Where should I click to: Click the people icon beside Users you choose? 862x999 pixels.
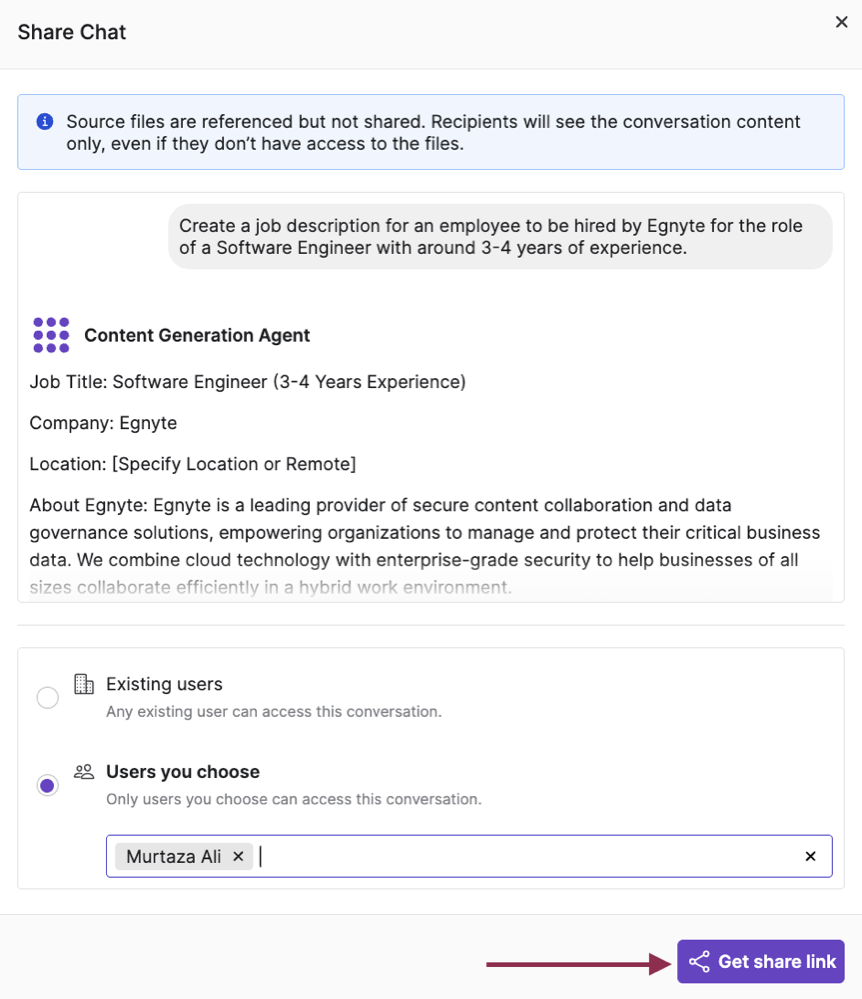[x=84, y=771]
